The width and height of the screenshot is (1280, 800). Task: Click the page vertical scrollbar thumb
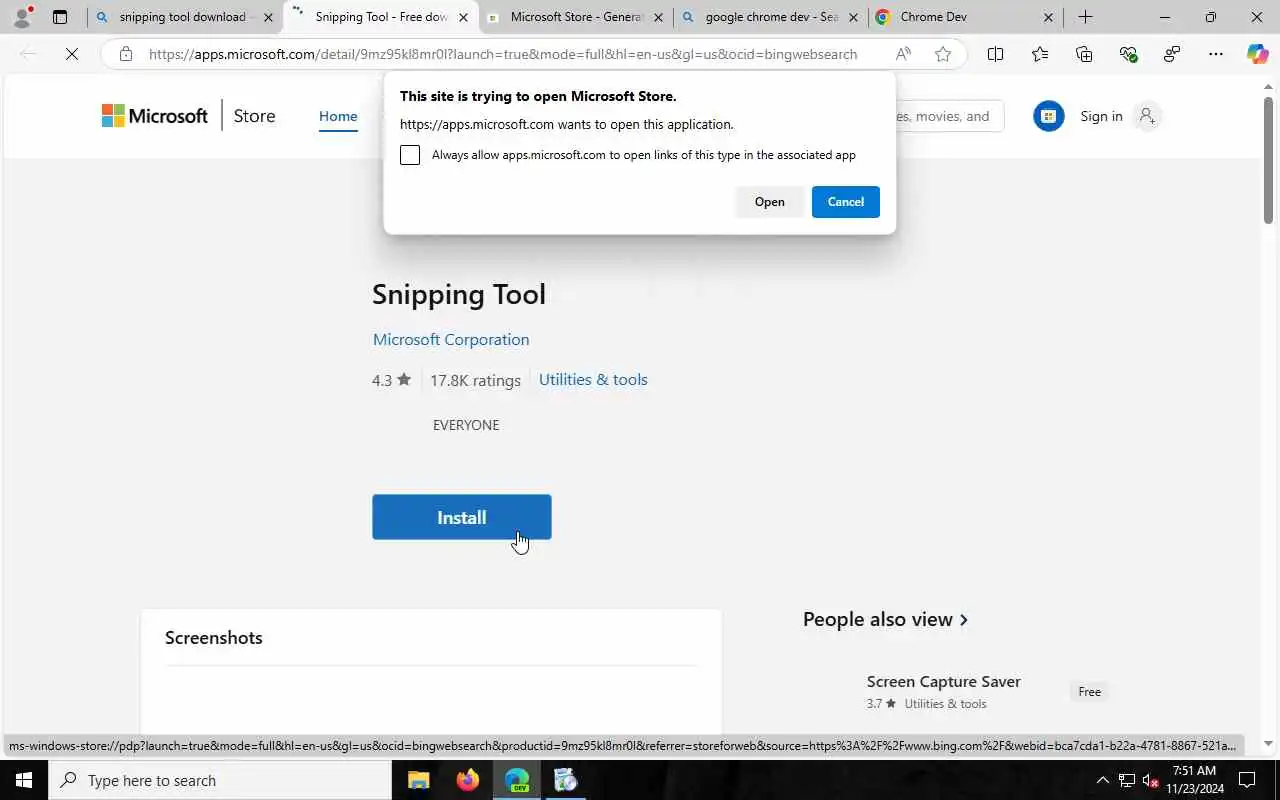(x=1268, y=160)
